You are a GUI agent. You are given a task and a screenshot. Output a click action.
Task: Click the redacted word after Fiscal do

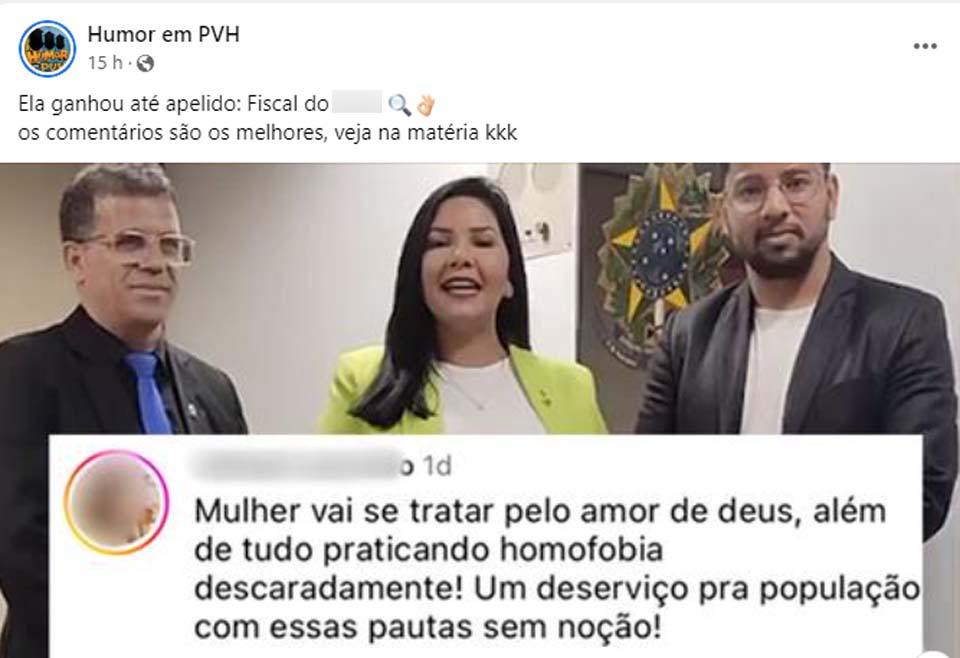(357, 103)
